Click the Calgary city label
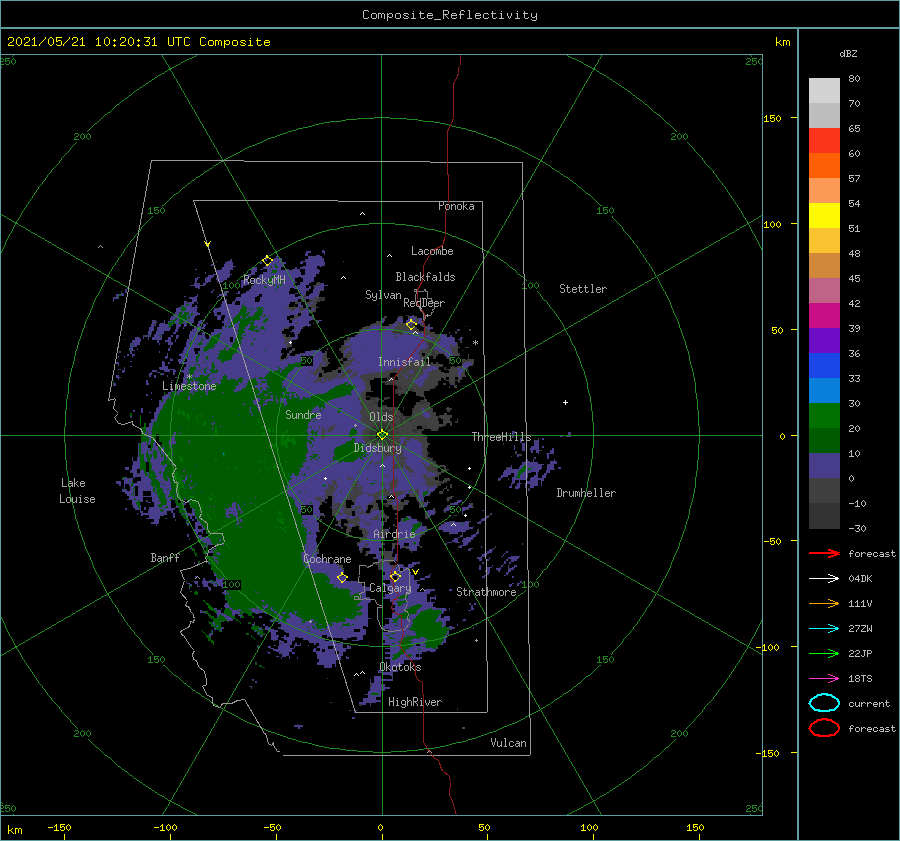The image size is (900, 841). 390,588
